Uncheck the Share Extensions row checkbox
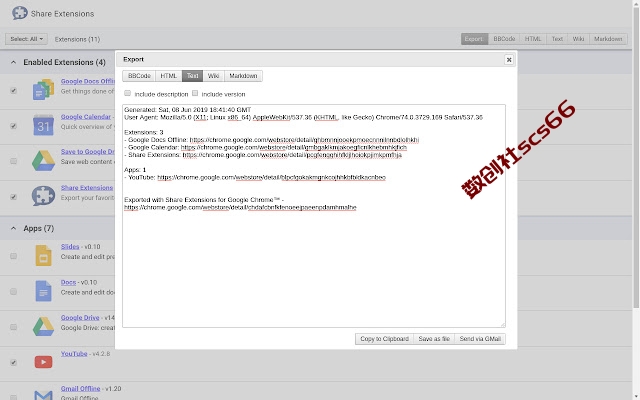640x400 pixels. [13, 197]
